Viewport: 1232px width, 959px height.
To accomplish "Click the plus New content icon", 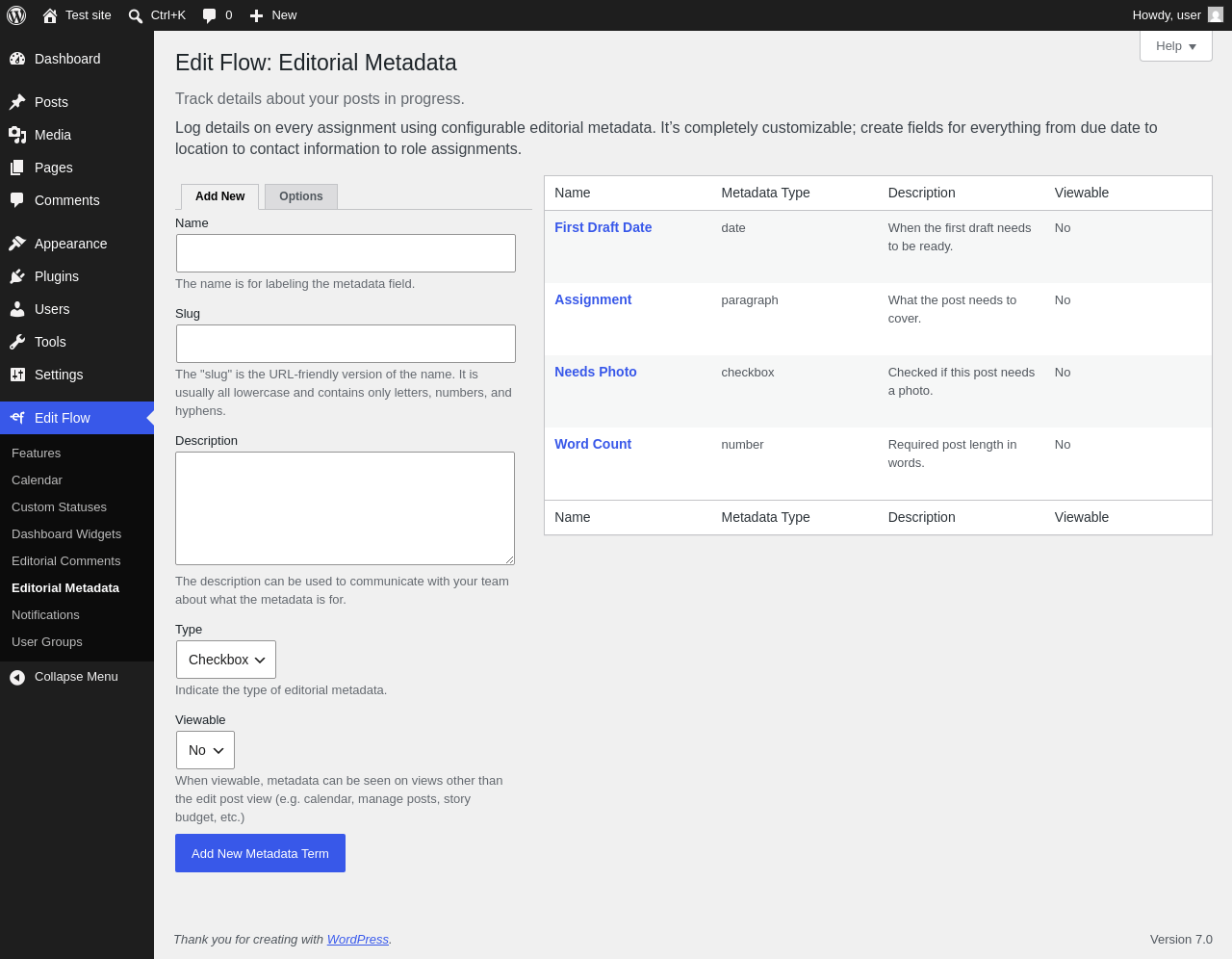I will tap(257, 15).
